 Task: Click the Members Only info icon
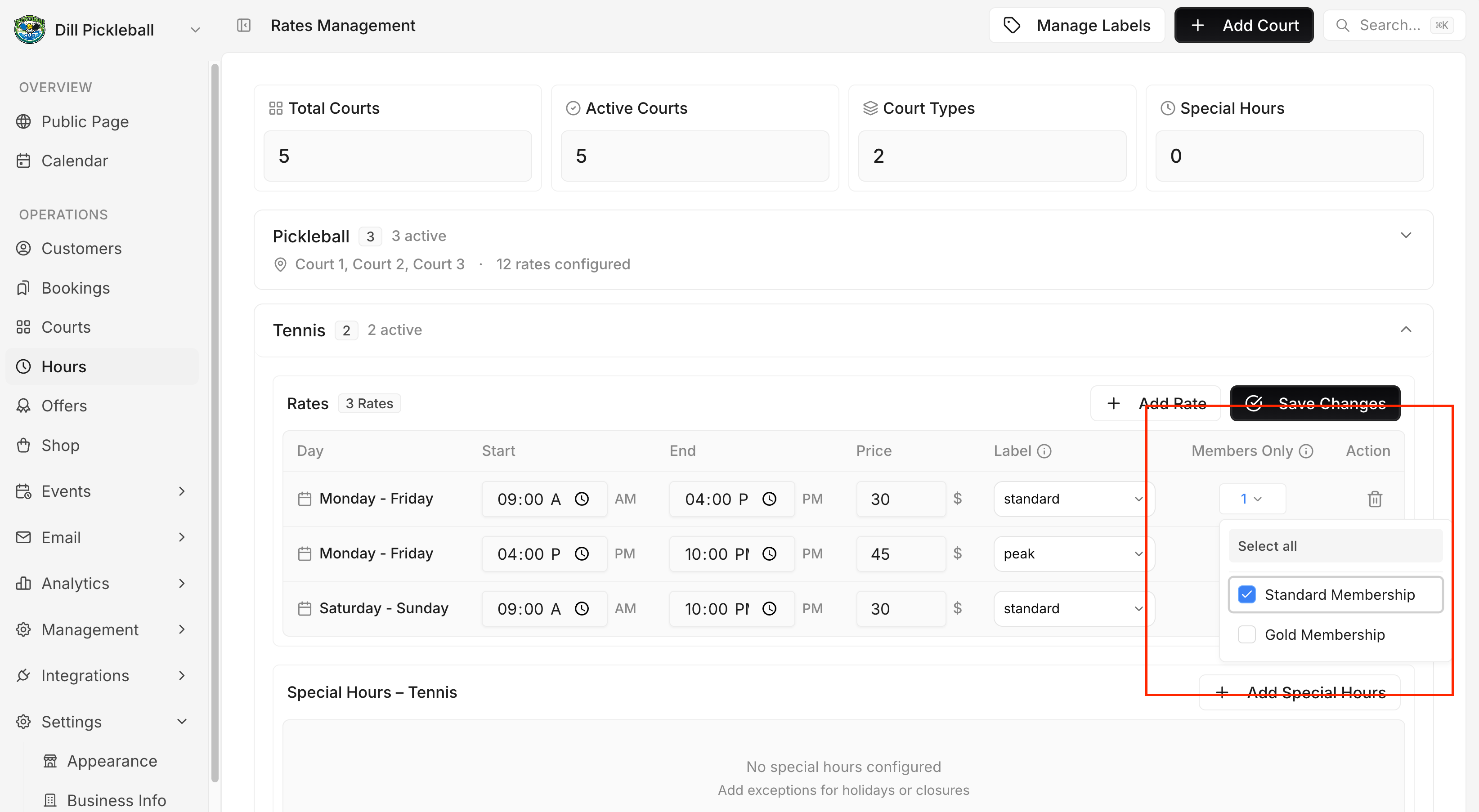(1306, 451)
